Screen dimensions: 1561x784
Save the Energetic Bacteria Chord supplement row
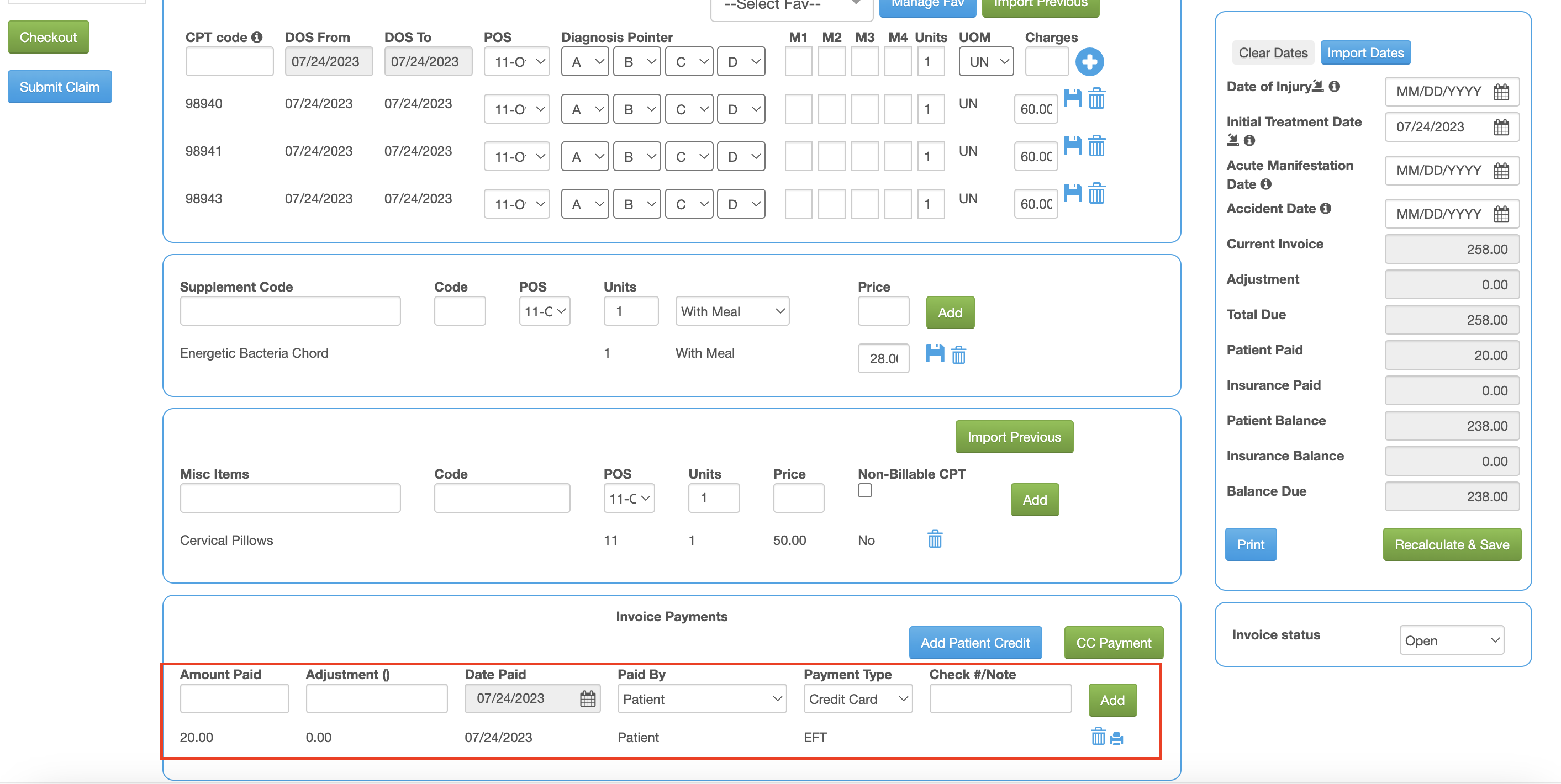click(x=935, y=354)
